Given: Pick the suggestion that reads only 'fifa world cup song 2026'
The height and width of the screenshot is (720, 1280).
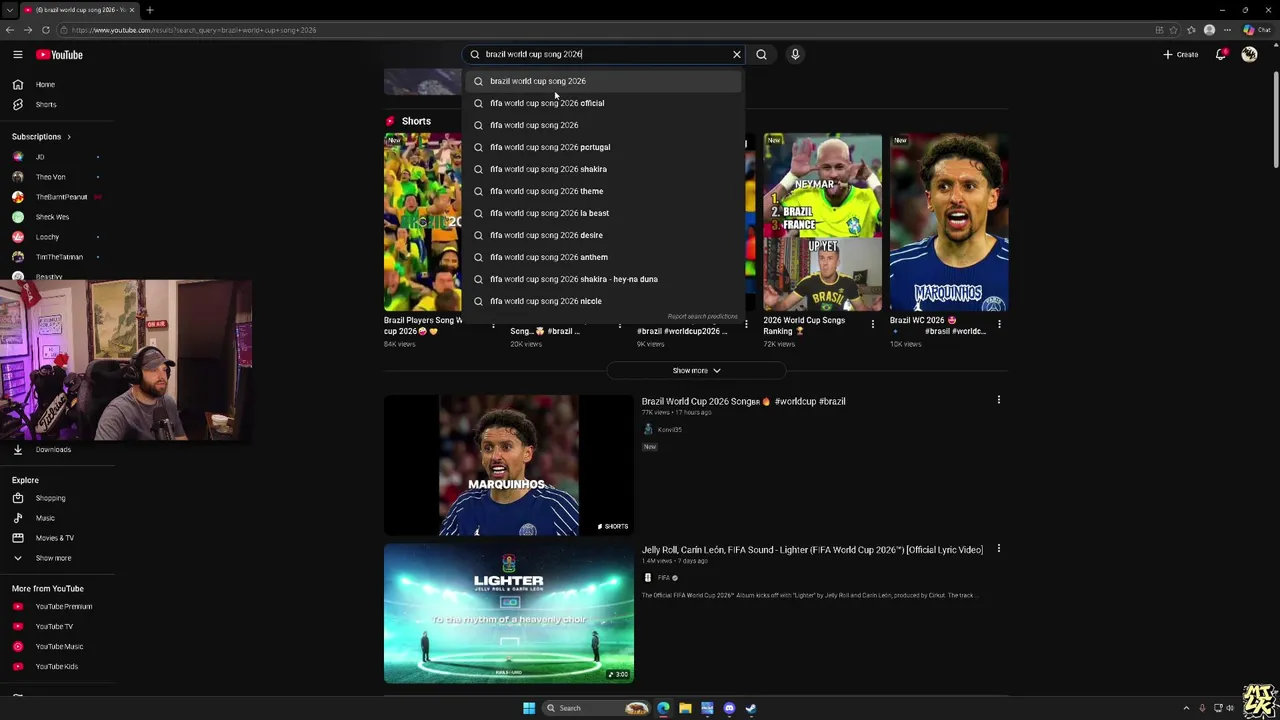Looking at the screenshot, I should (604, 125).
